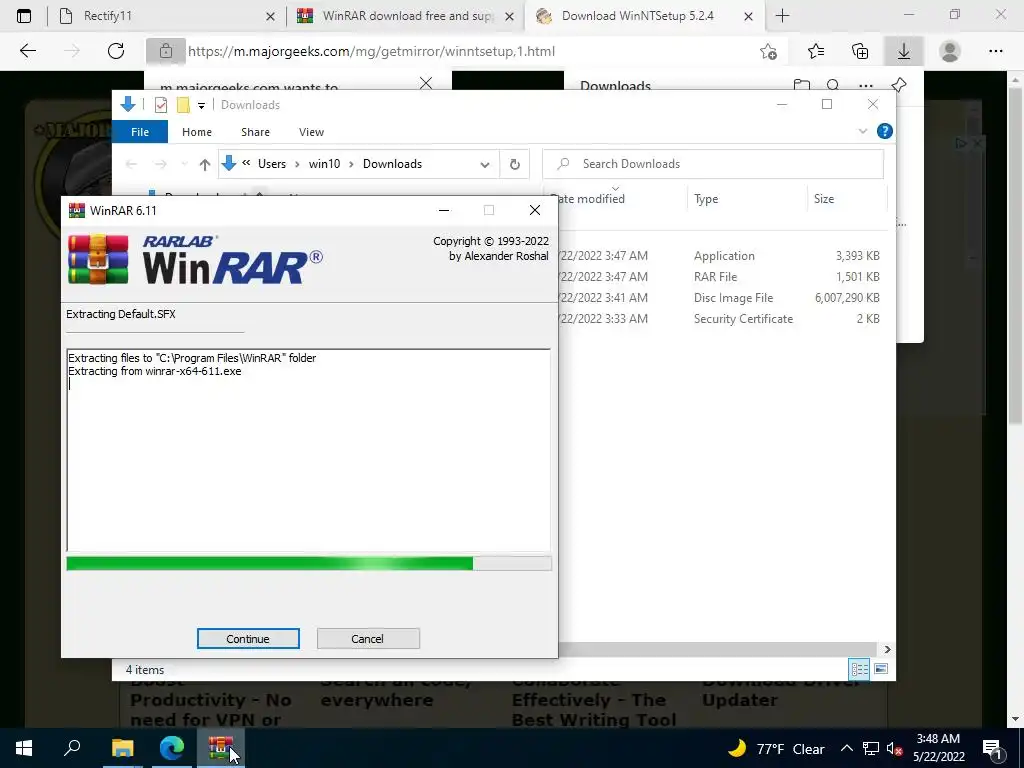1024x768 pixels.
Task: Click the WinRAR extraction log text box
Action: 308,450
